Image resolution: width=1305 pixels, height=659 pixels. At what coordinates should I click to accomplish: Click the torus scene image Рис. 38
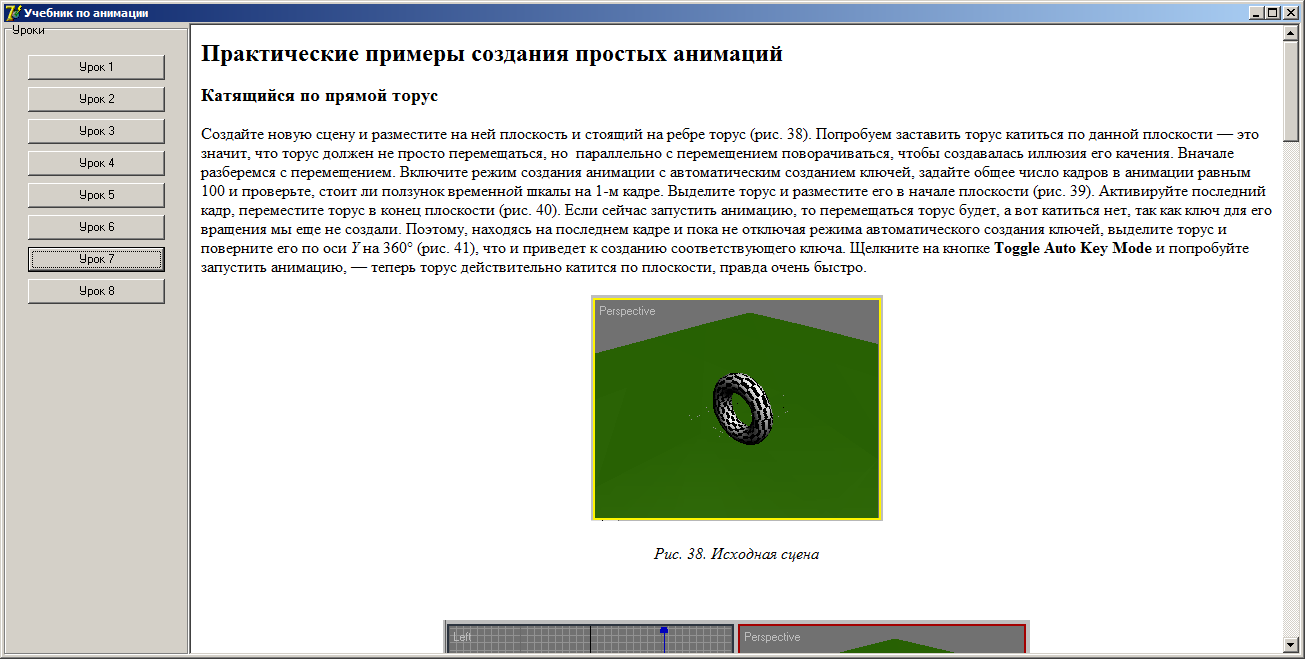[737, 408]
